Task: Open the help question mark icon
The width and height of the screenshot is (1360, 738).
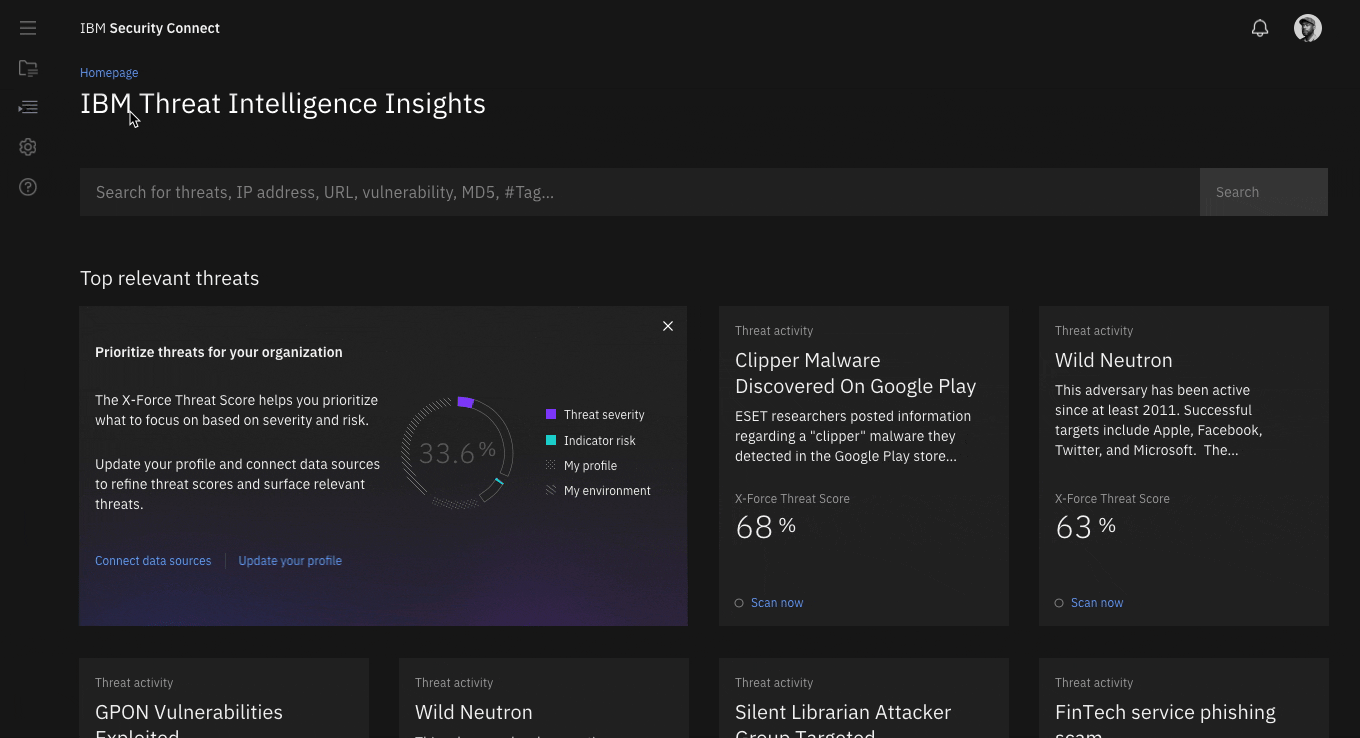Action: (28, 187)
